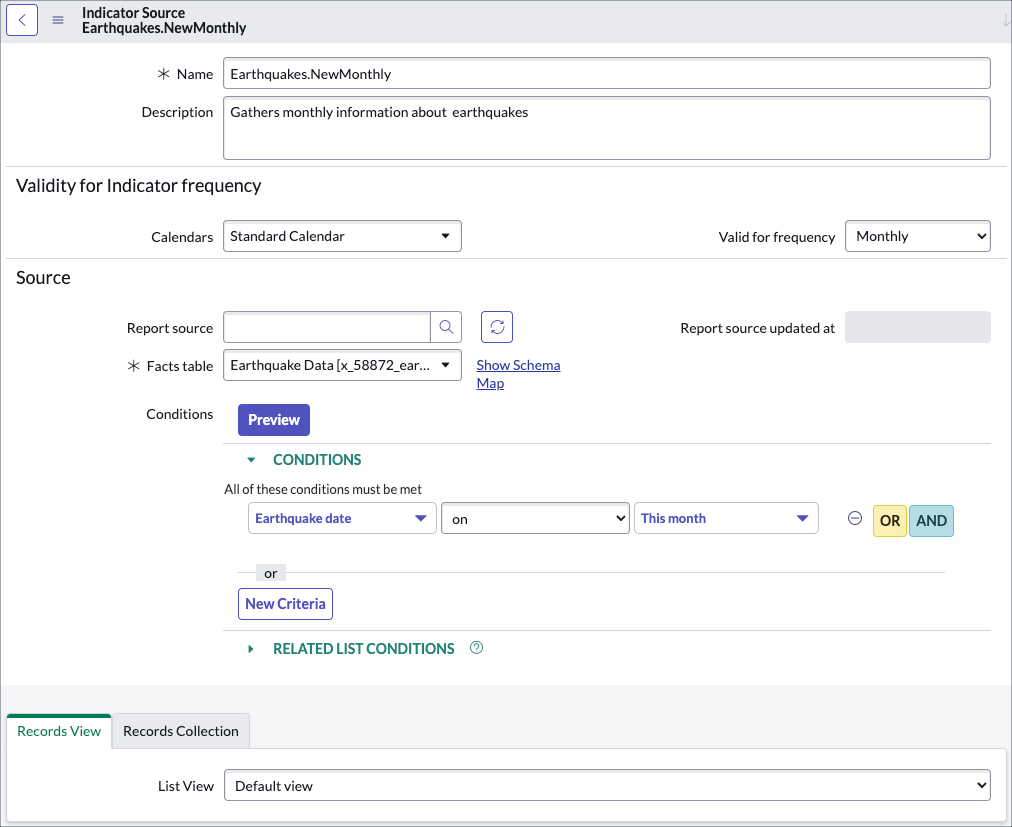Open the Report source record lookup magnifier
1012x827 pixels.
point(446,327)
